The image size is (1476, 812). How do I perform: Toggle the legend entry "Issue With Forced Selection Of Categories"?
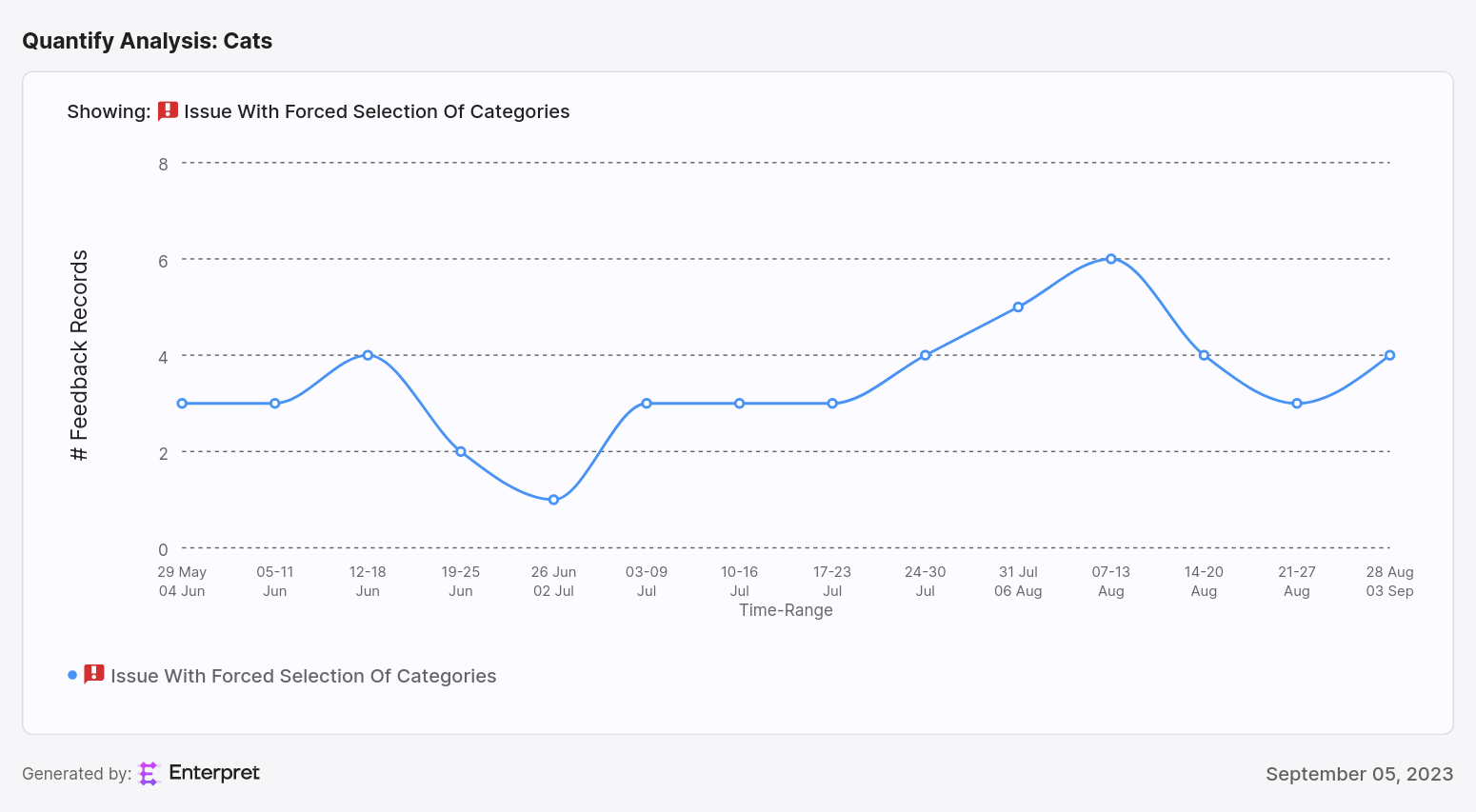click(x=303, y=676)
